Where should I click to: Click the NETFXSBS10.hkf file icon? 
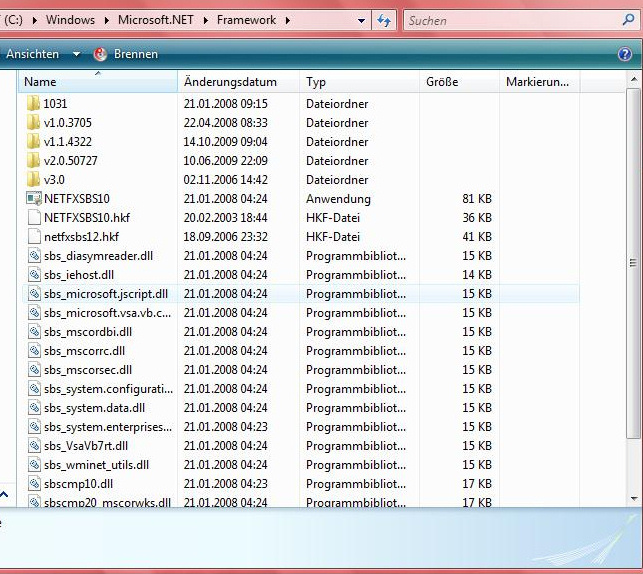click(34, 217)
